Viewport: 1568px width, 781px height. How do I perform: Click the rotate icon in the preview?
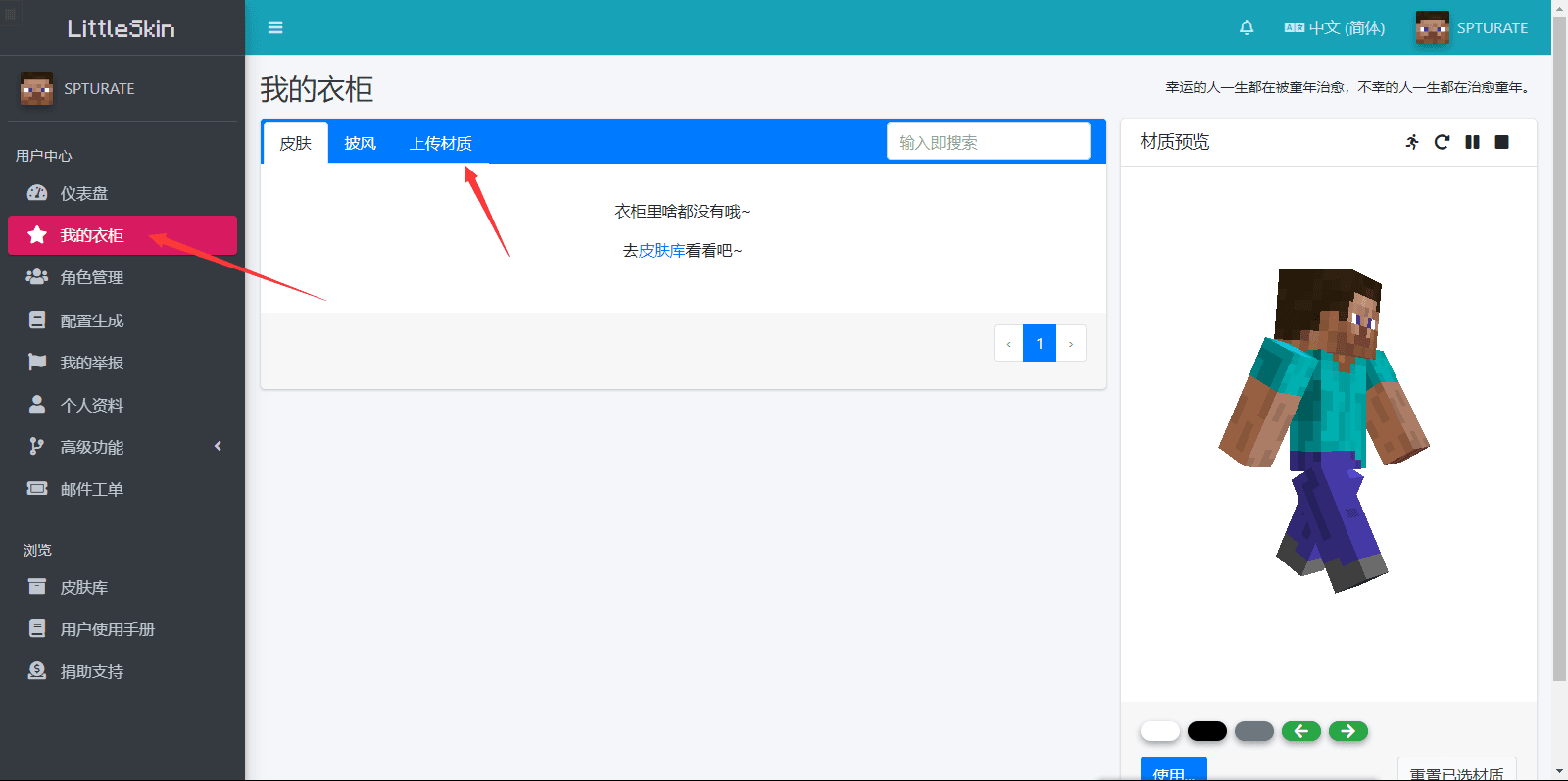(1442, 142)
